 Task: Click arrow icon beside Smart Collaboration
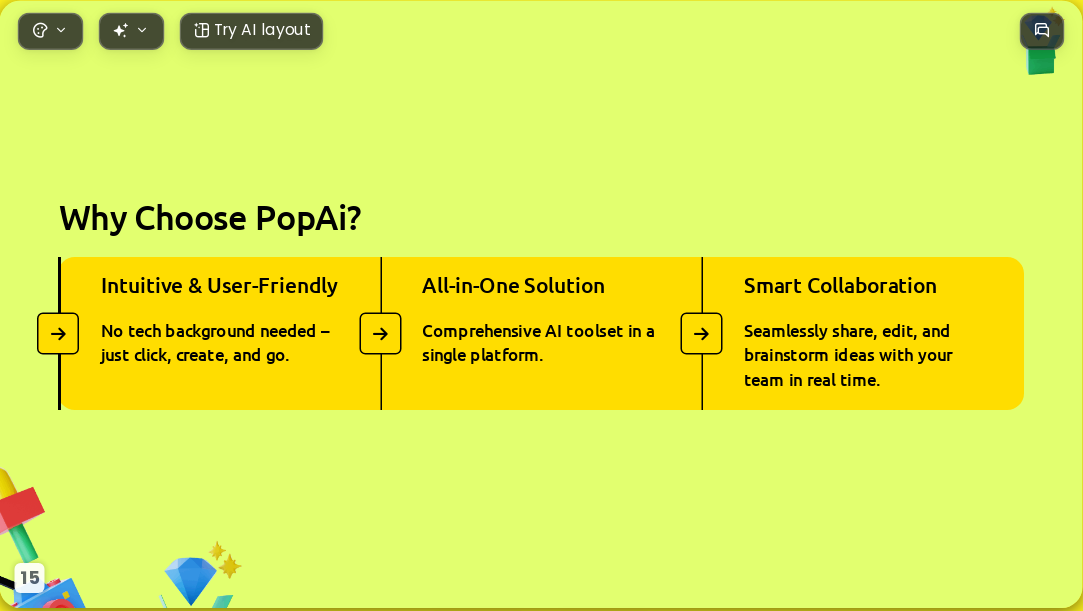pos(702,333)
